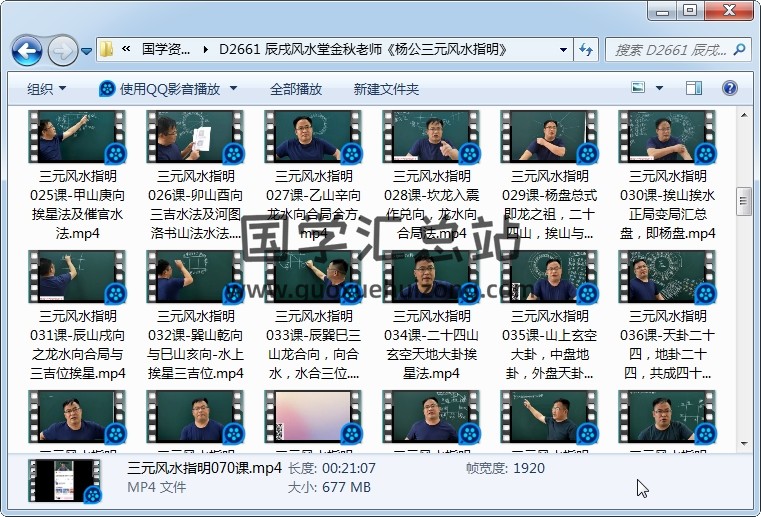Open Help via the question mark icon

coord(729,88)
